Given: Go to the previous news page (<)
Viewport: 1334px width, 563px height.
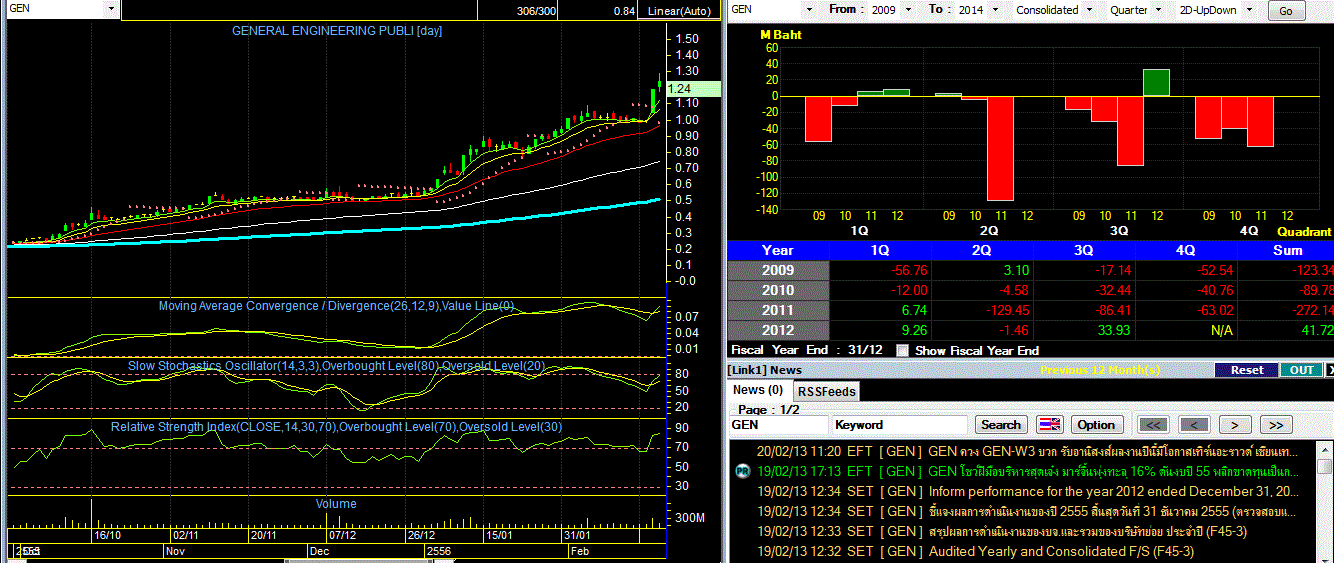Looking at the screenshot, I should coord(1195,425).
